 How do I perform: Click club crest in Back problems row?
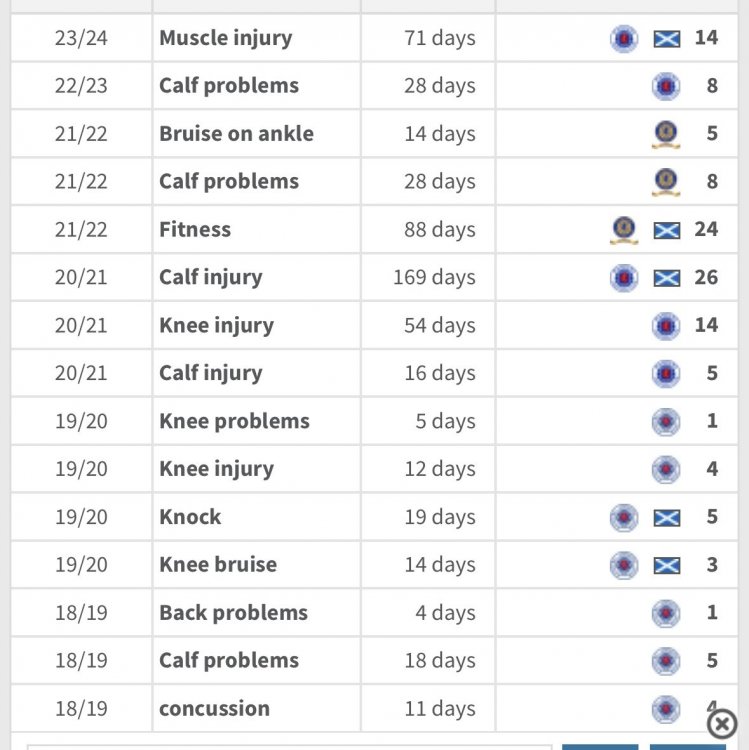(x=666, y=613)
